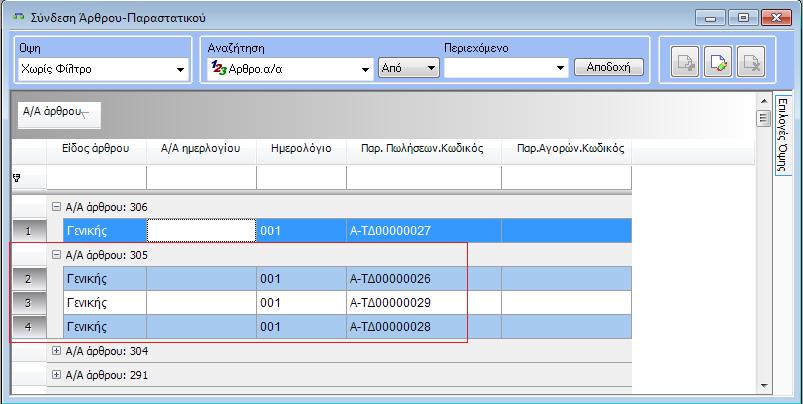
Task: Open the Όψη dropdown showing Χωρίς Φίλτρο
Action: point(180,69)
